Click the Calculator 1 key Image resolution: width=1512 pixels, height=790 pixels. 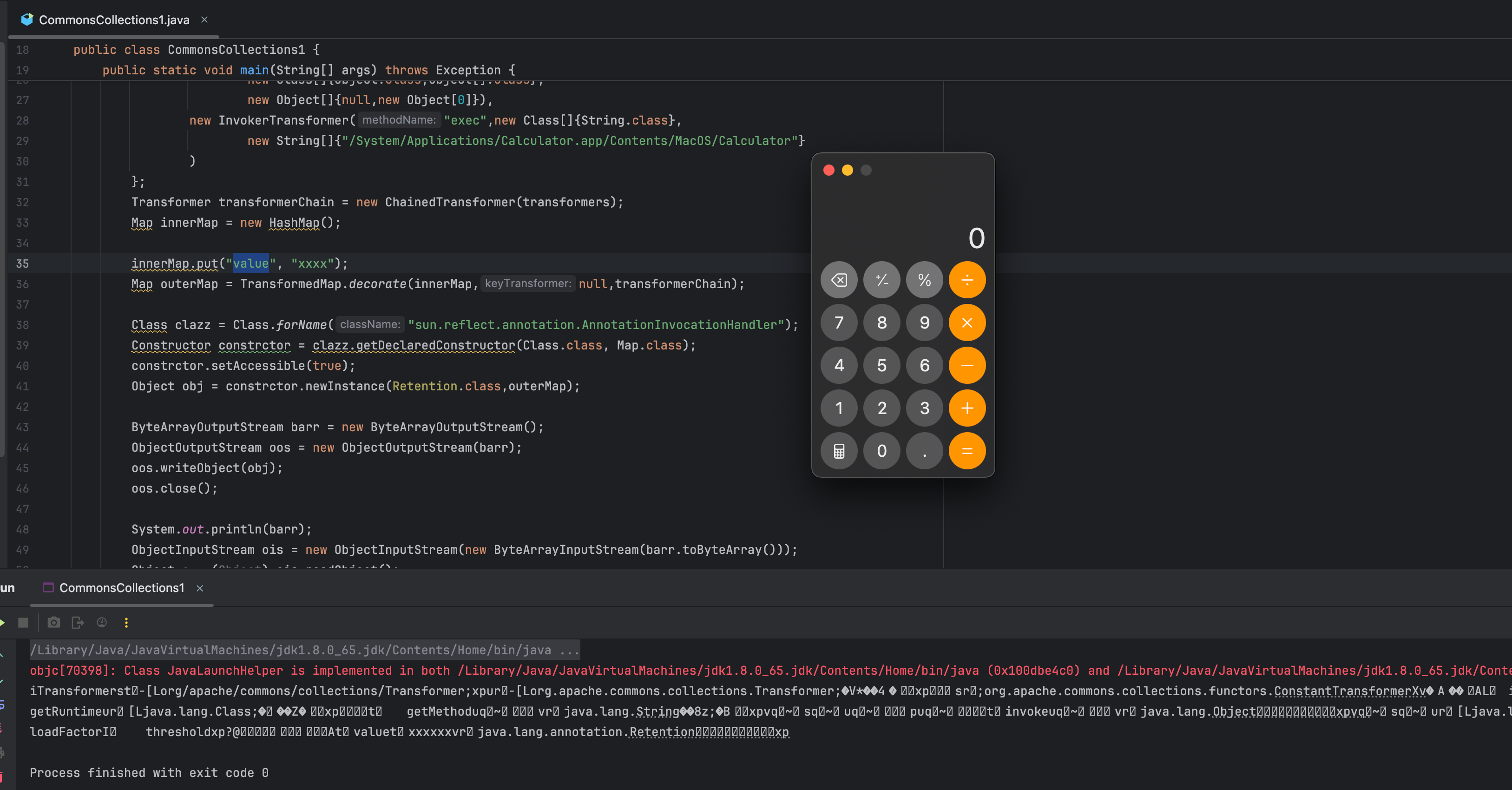839,408
